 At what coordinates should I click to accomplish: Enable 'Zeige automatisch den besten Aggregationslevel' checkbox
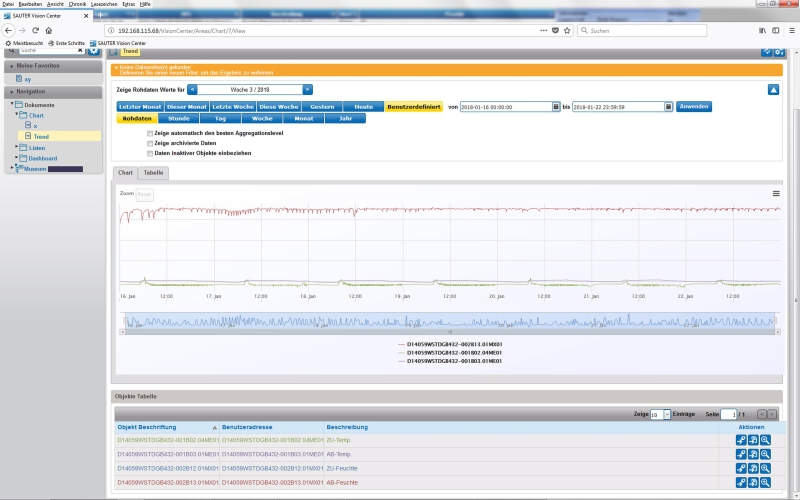(x=150, y=133)
